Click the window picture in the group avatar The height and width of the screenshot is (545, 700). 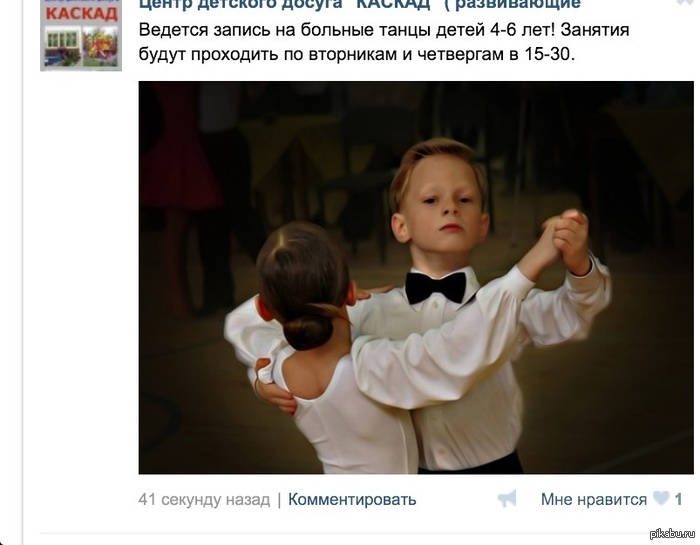(x=62, y=46)
